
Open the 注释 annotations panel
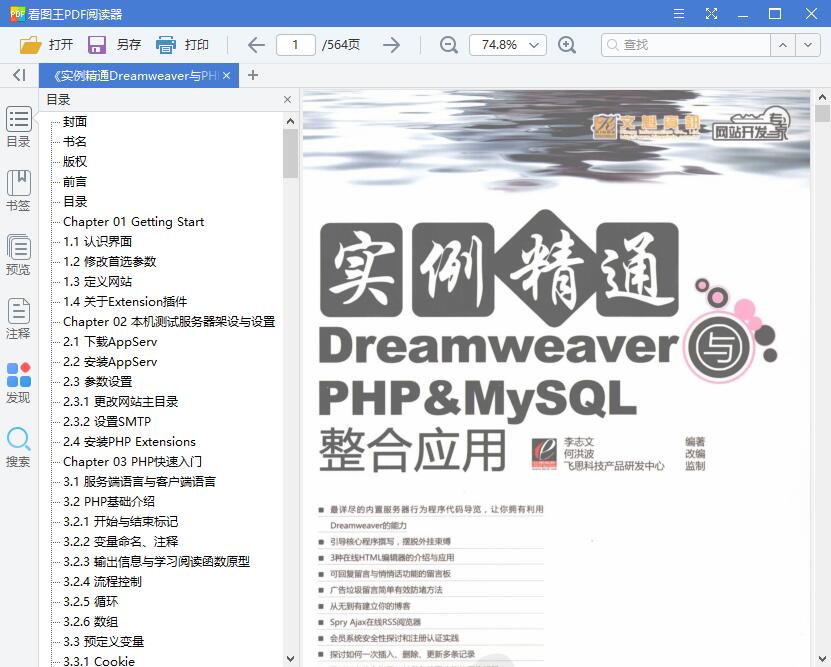point(19,319)
